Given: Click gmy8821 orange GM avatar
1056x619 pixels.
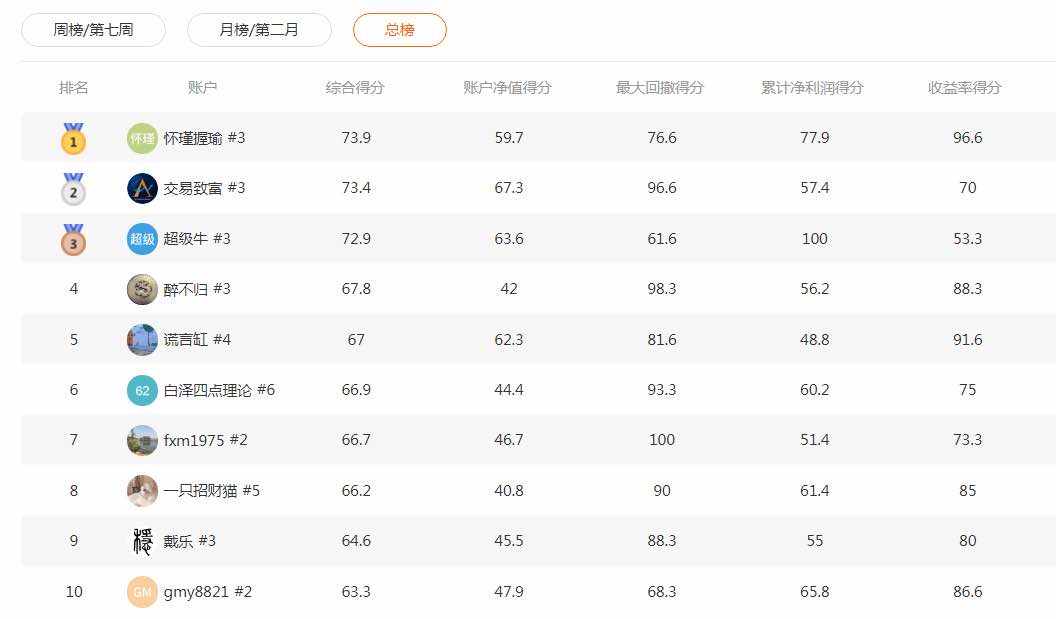Looking at the screenshot, I should pyautogui.click(x=142, y=592).
